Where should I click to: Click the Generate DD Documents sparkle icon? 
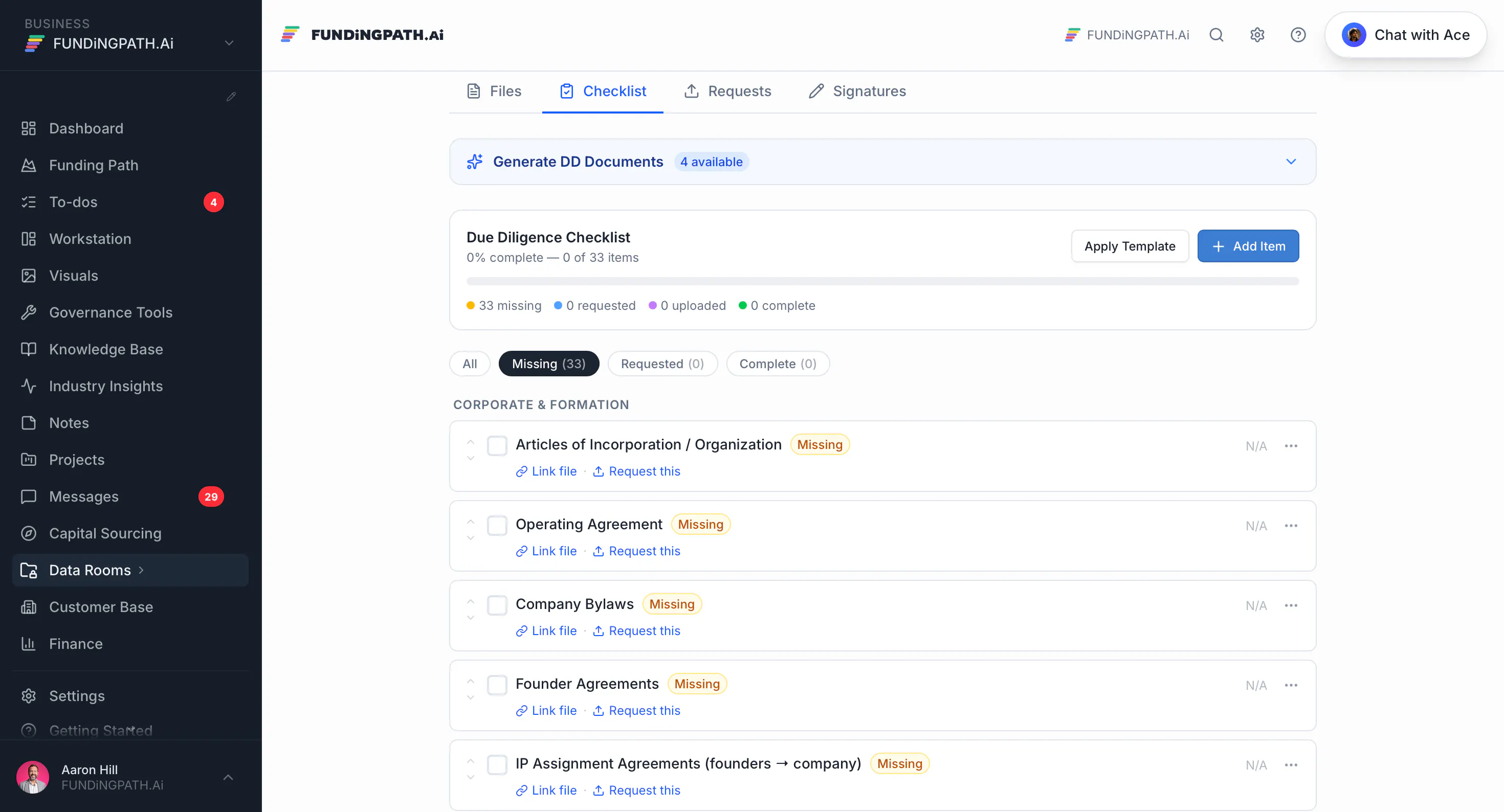(x=475, y=162)
